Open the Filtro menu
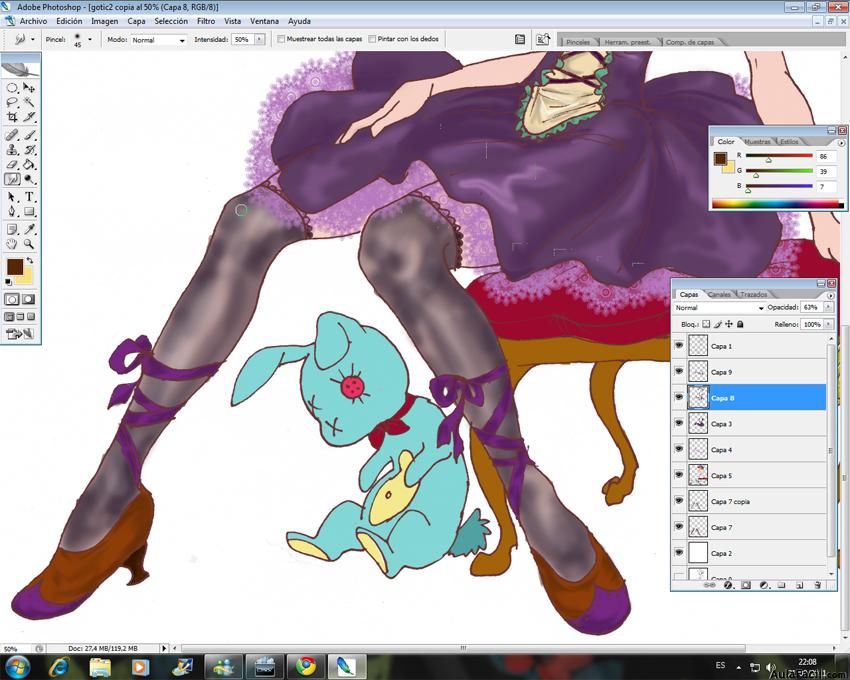The width and height of the screenshot is (850, 680). 206,21
